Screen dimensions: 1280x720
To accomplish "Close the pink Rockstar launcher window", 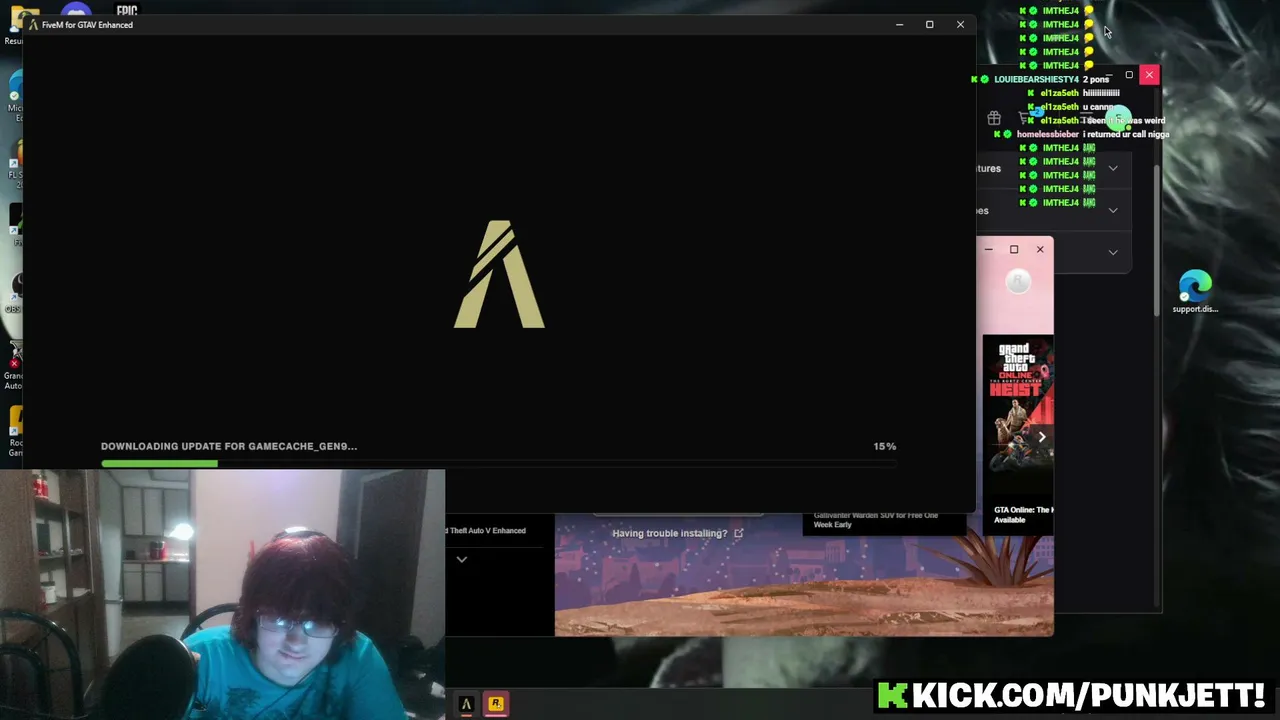I will [1040, 249].
